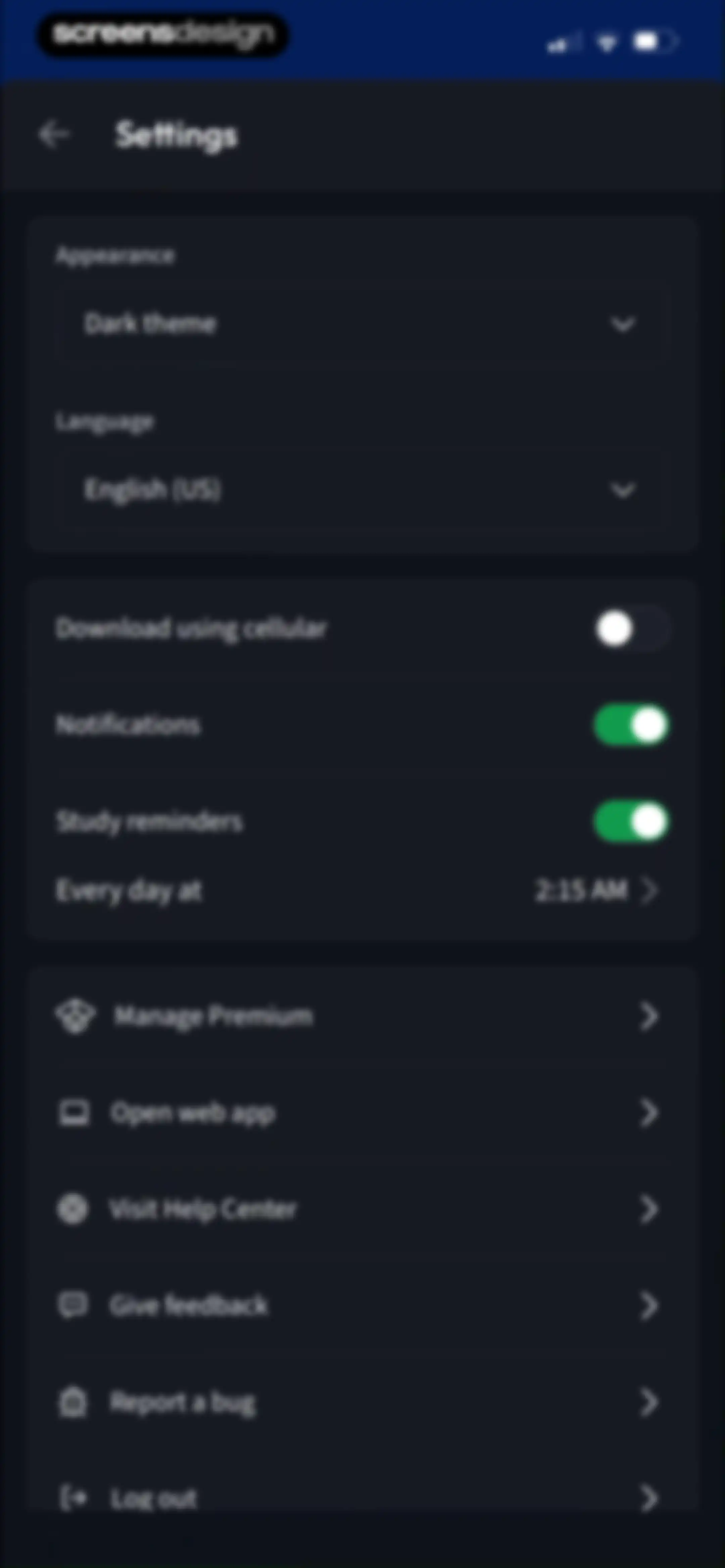Tap Give feedback label
Screen dimensions: 725x1568
[x=188, y=1304]
